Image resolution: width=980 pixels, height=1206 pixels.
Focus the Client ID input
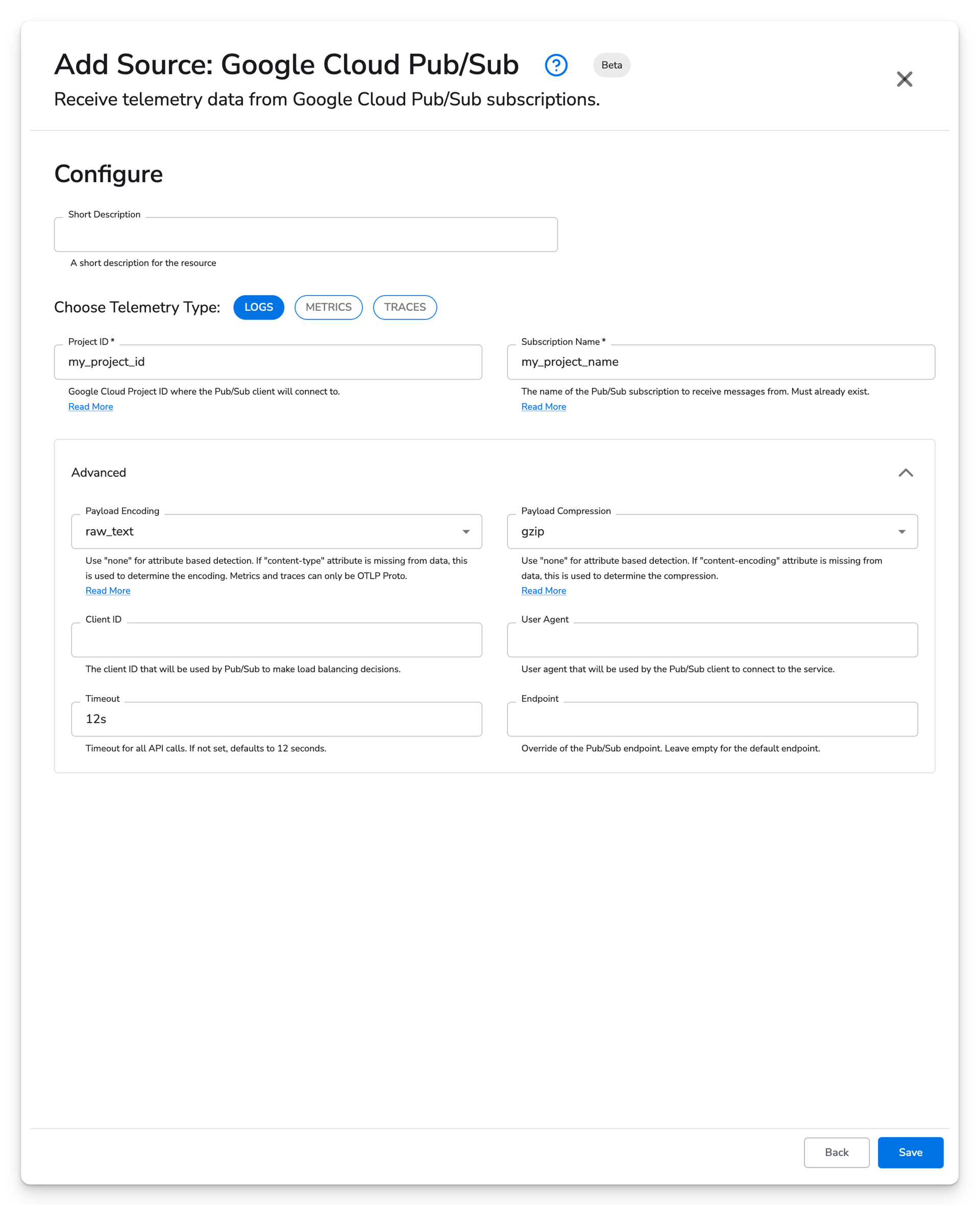click(277, 640)
